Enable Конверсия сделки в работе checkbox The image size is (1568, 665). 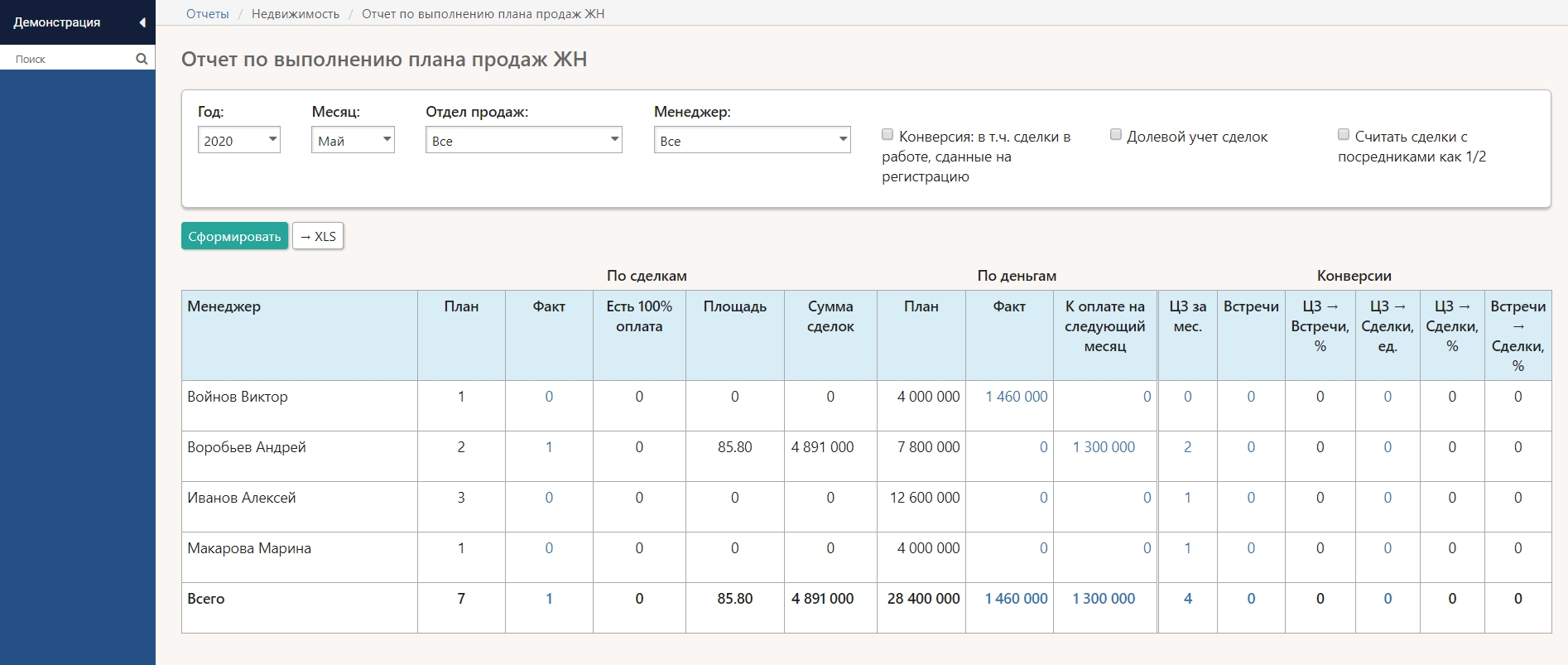887,135
